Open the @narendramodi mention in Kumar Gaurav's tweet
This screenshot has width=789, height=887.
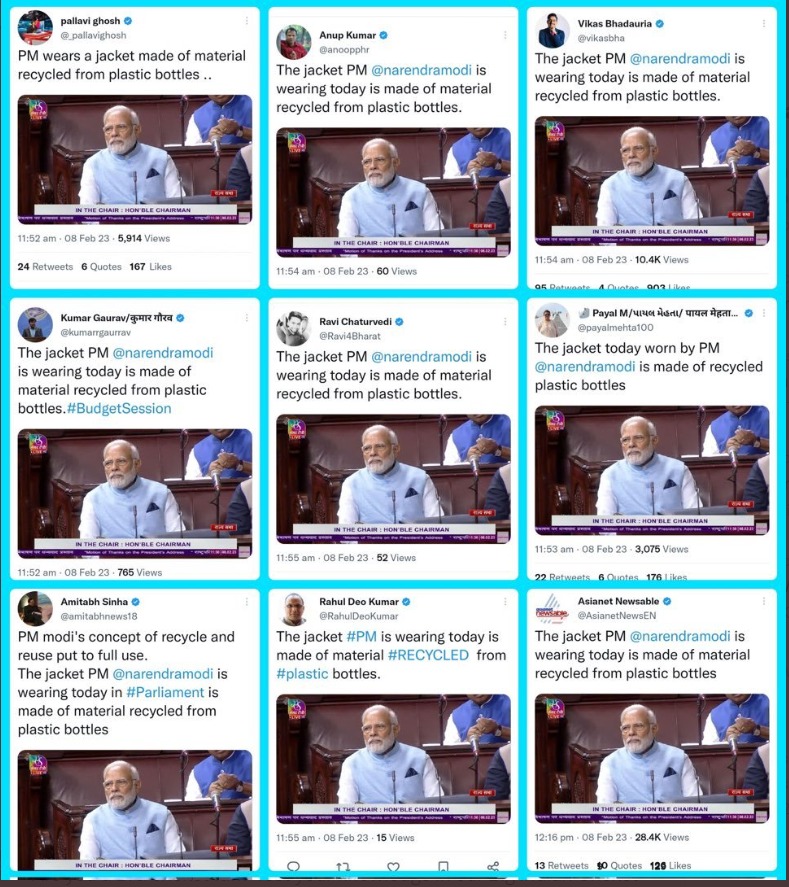pos(163,353)
